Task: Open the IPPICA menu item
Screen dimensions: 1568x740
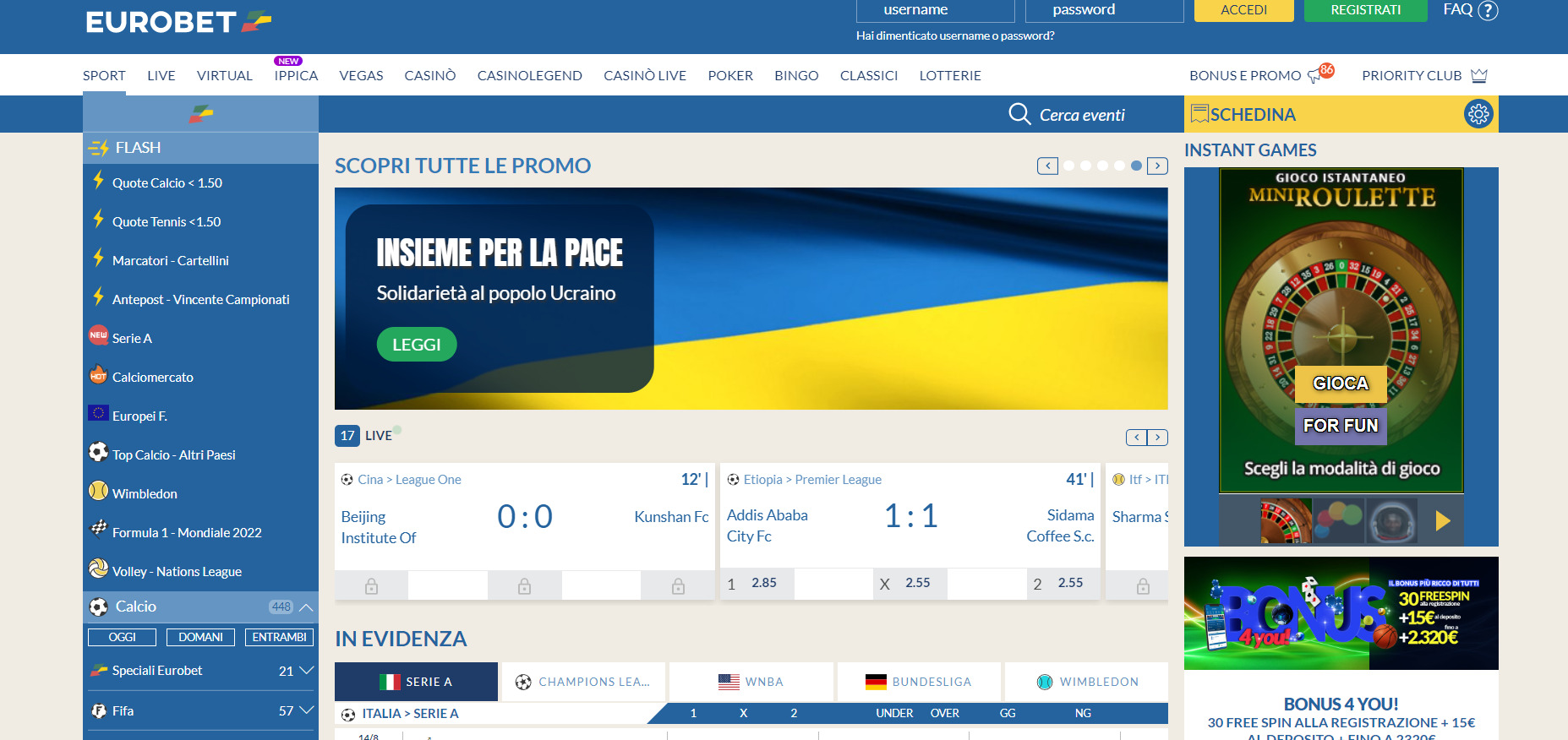Action: [296, 76]
